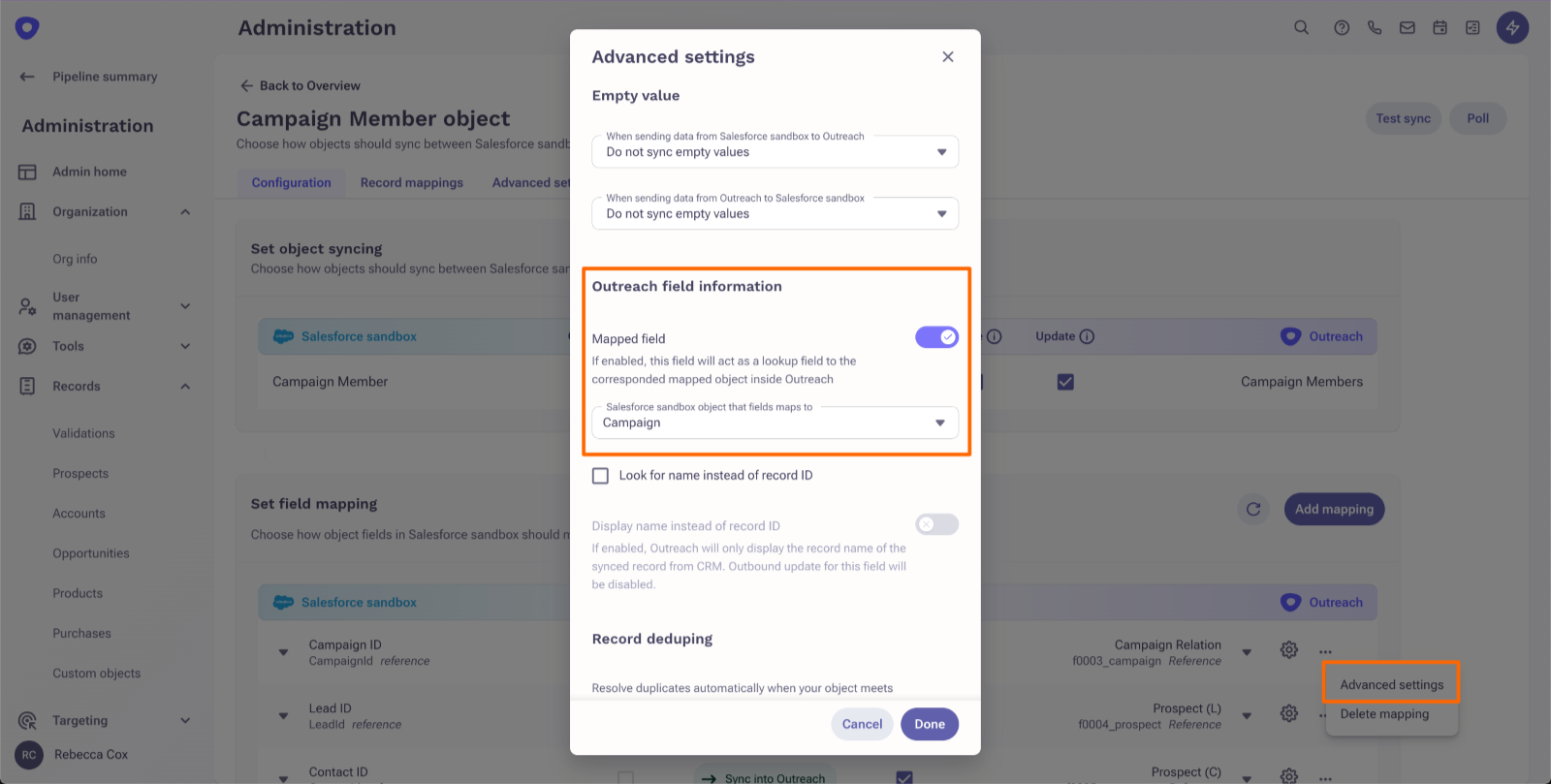Open the Campaign object mapping dropdown
Screen dimensions: 1551x784
tap(775, 423)
